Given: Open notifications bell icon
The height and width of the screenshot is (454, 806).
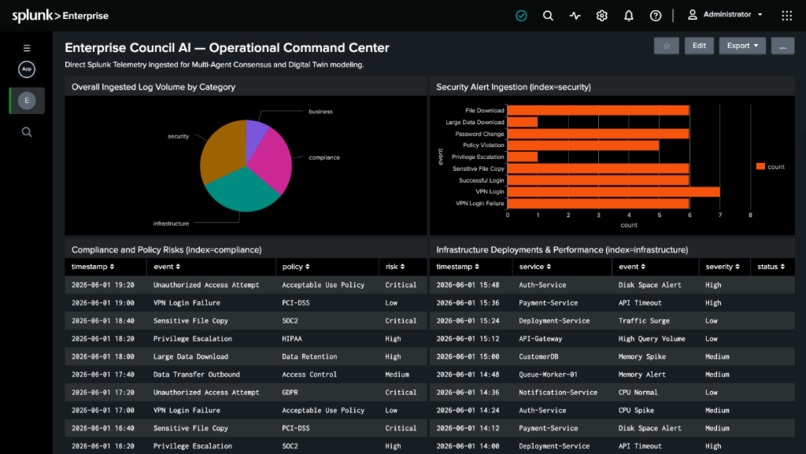Looking at the screenshot, I should [629, 16].
